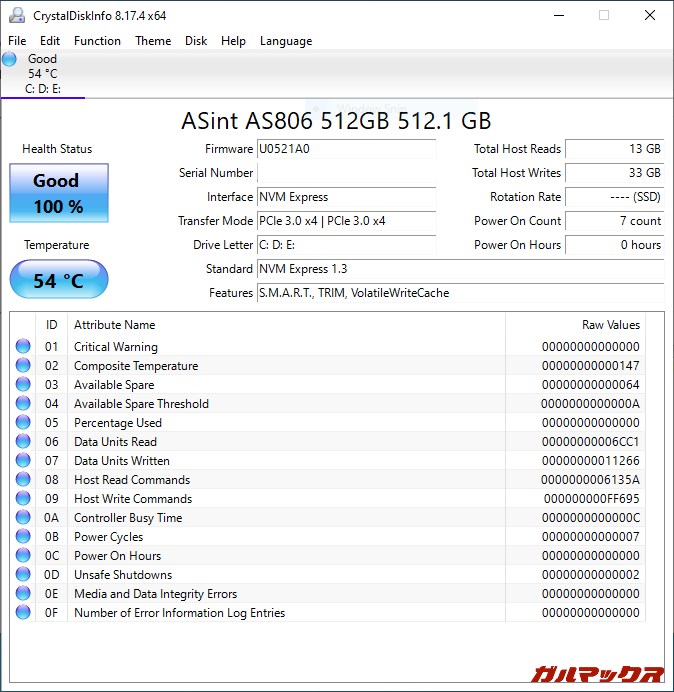The height and width of the screenshot is (692, 674).
Task: Click the status orb beside Data Units Written
Action: pyautogui.click(x=23, y=461)
